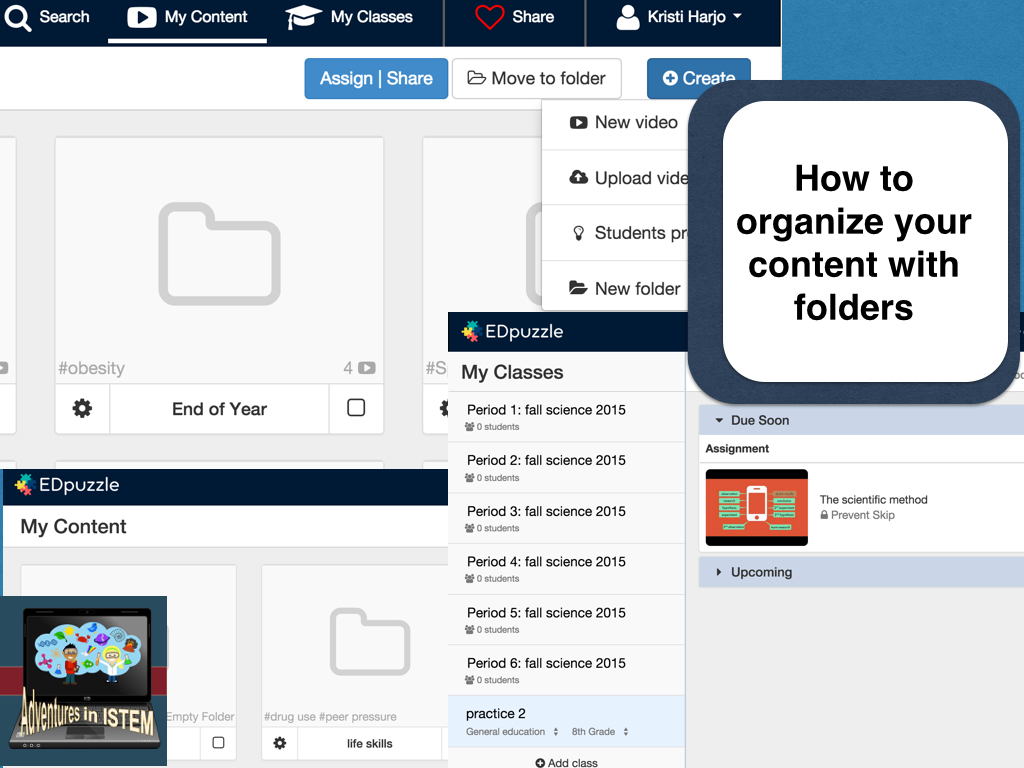Click lightbulb Students project icon
This screenshot has width=1024, height=768.
coord(579,233)
